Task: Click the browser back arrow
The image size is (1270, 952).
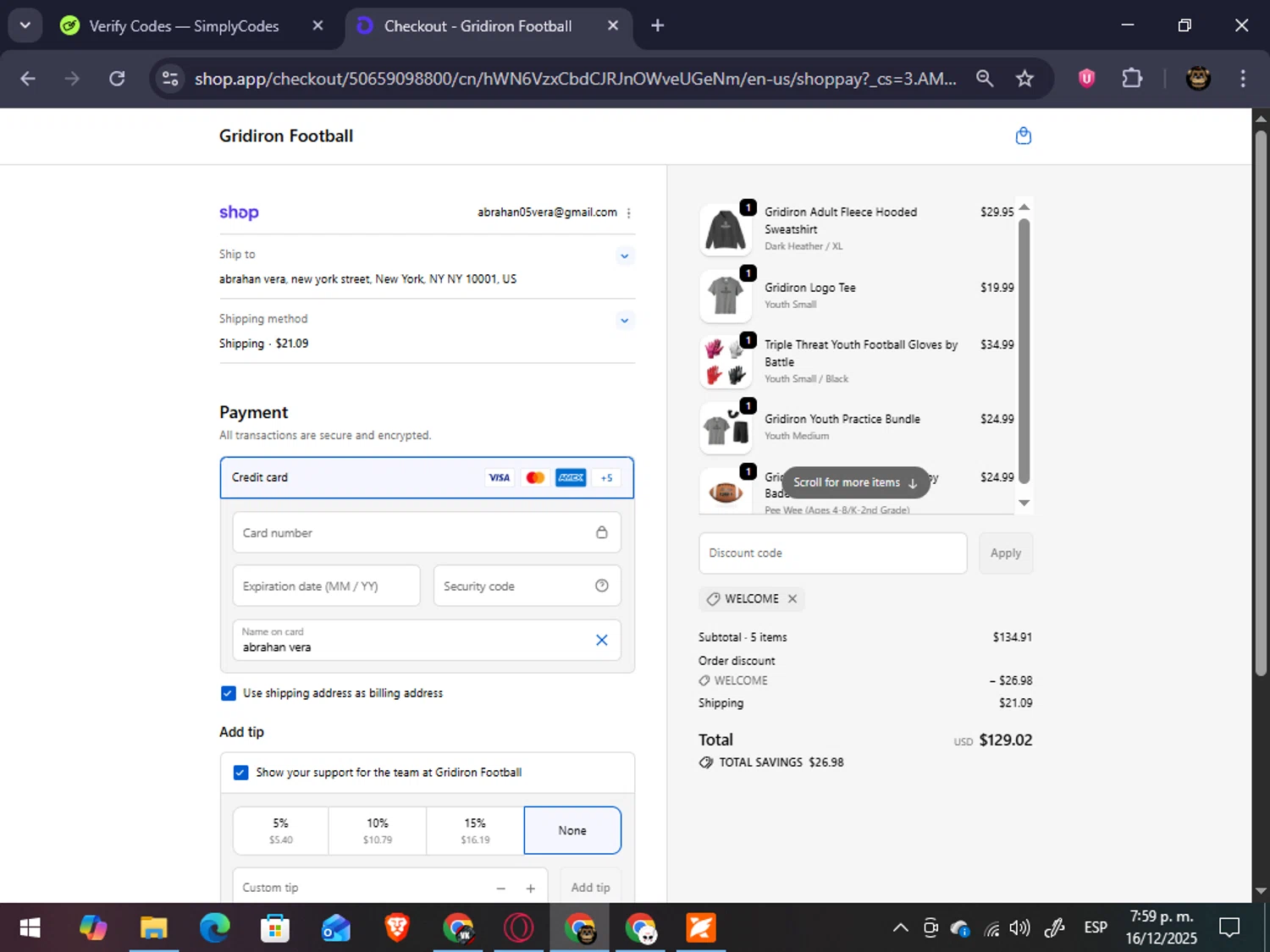Action: click(x=28, y=79)
